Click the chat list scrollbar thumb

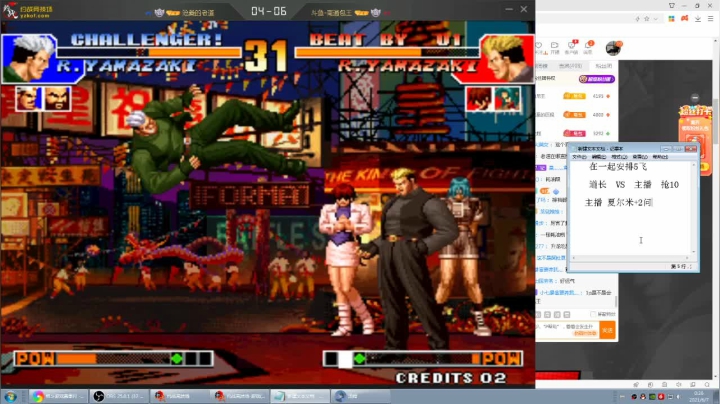tap(616, 302)
